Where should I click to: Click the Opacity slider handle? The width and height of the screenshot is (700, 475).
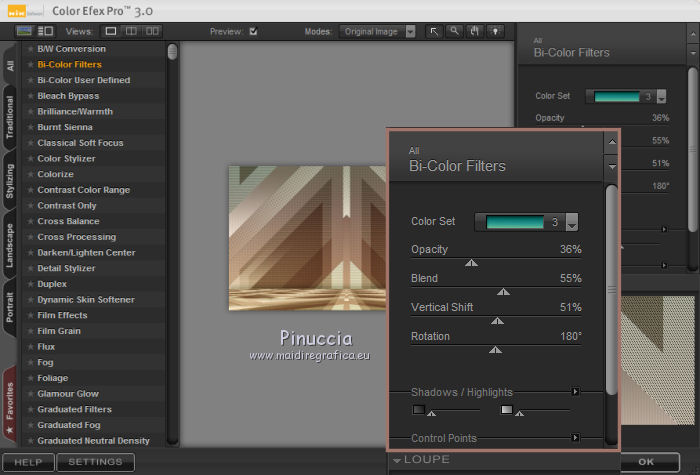point(471,263)
